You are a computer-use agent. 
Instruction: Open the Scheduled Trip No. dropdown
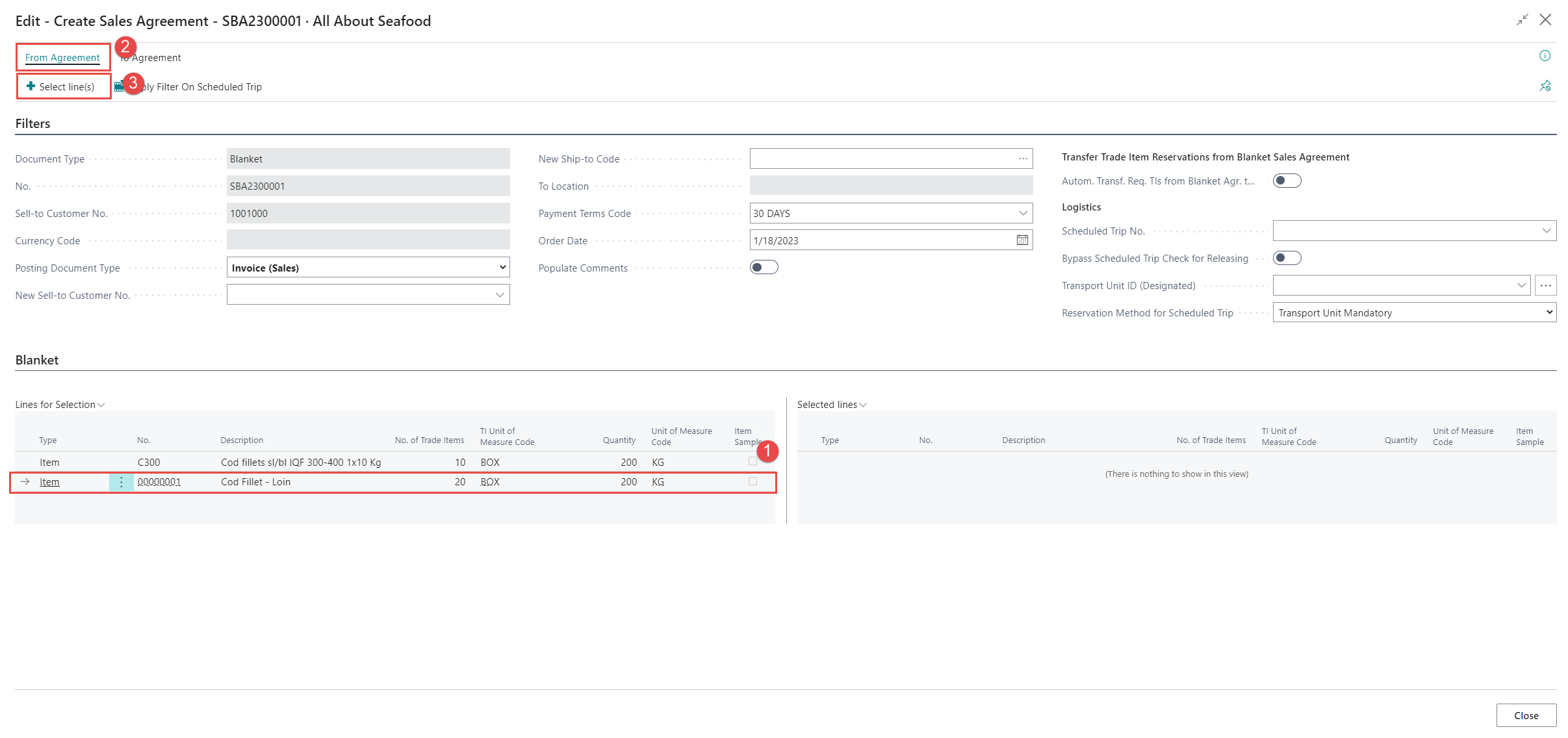1546,231
